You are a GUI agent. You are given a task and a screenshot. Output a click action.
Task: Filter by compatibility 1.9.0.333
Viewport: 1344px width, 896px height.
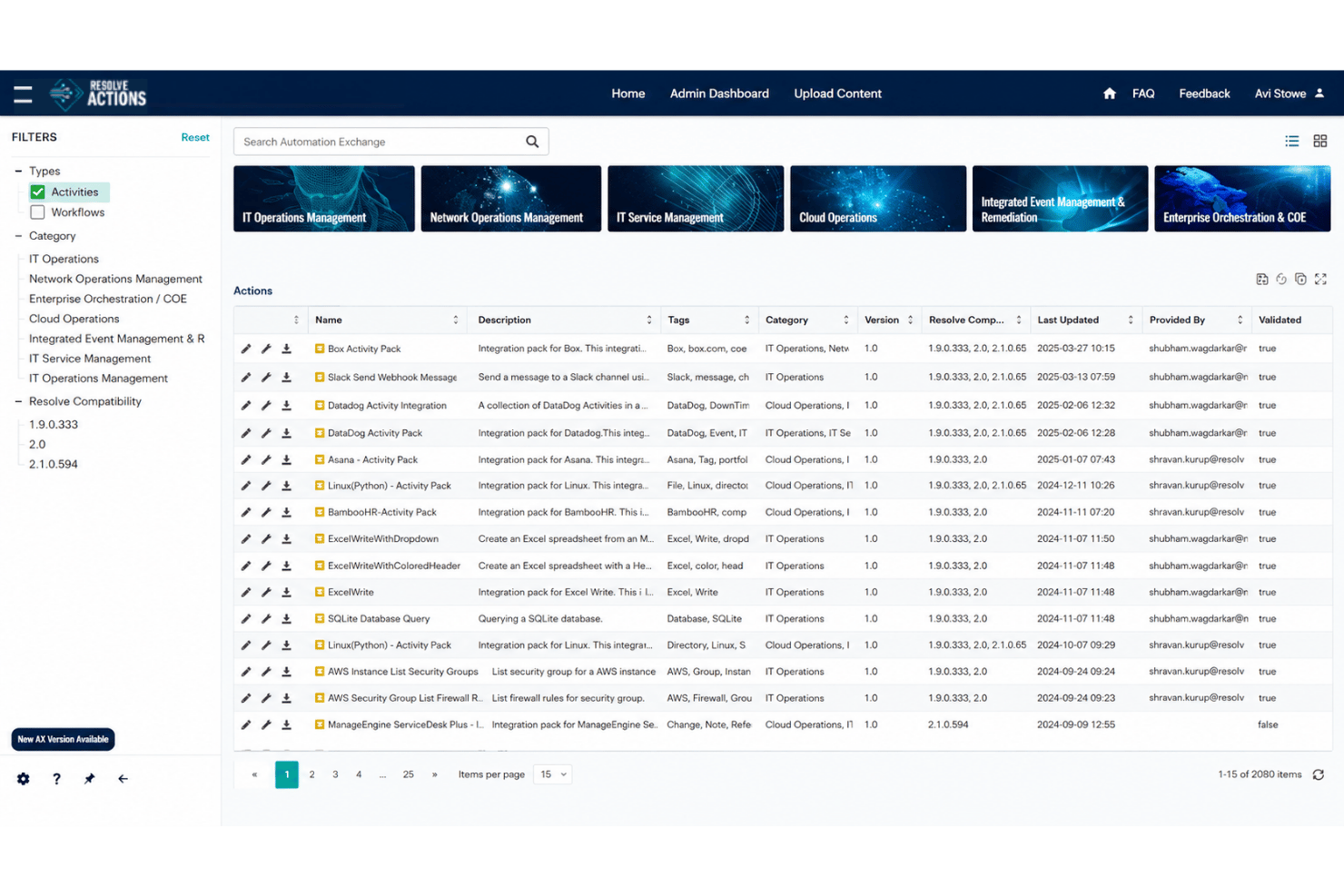(54, 424)
